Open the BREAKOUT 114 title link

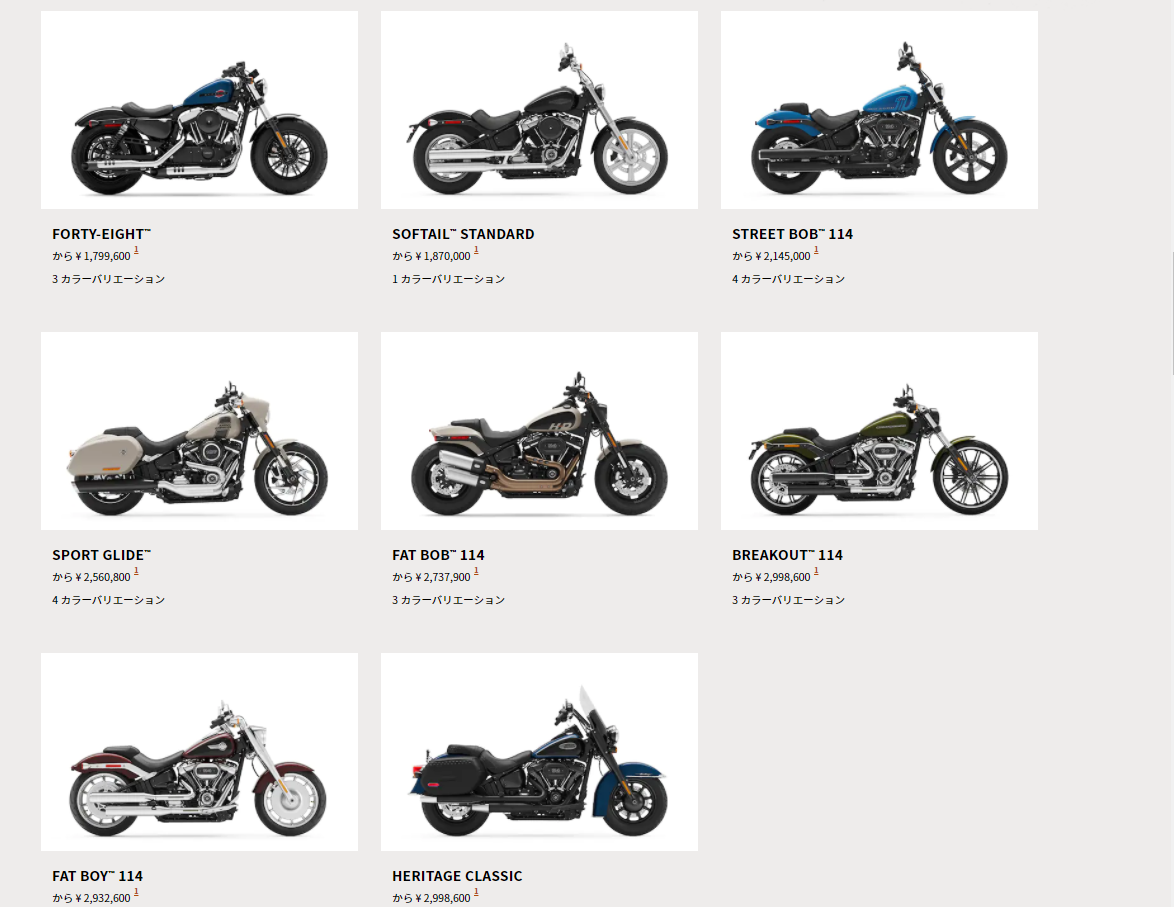(x=787, y=555)
